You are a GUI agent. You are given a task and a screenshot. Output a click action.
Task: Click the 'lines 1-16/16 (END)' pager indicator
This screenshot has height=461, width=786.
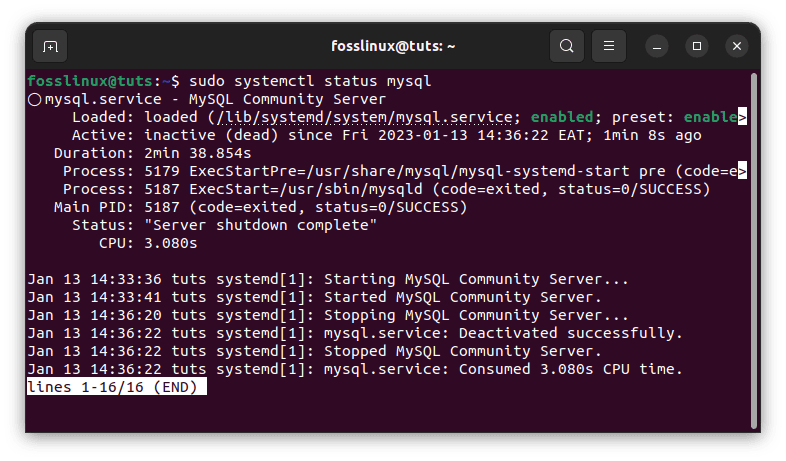pyautogui.click(x=116, y=387)
